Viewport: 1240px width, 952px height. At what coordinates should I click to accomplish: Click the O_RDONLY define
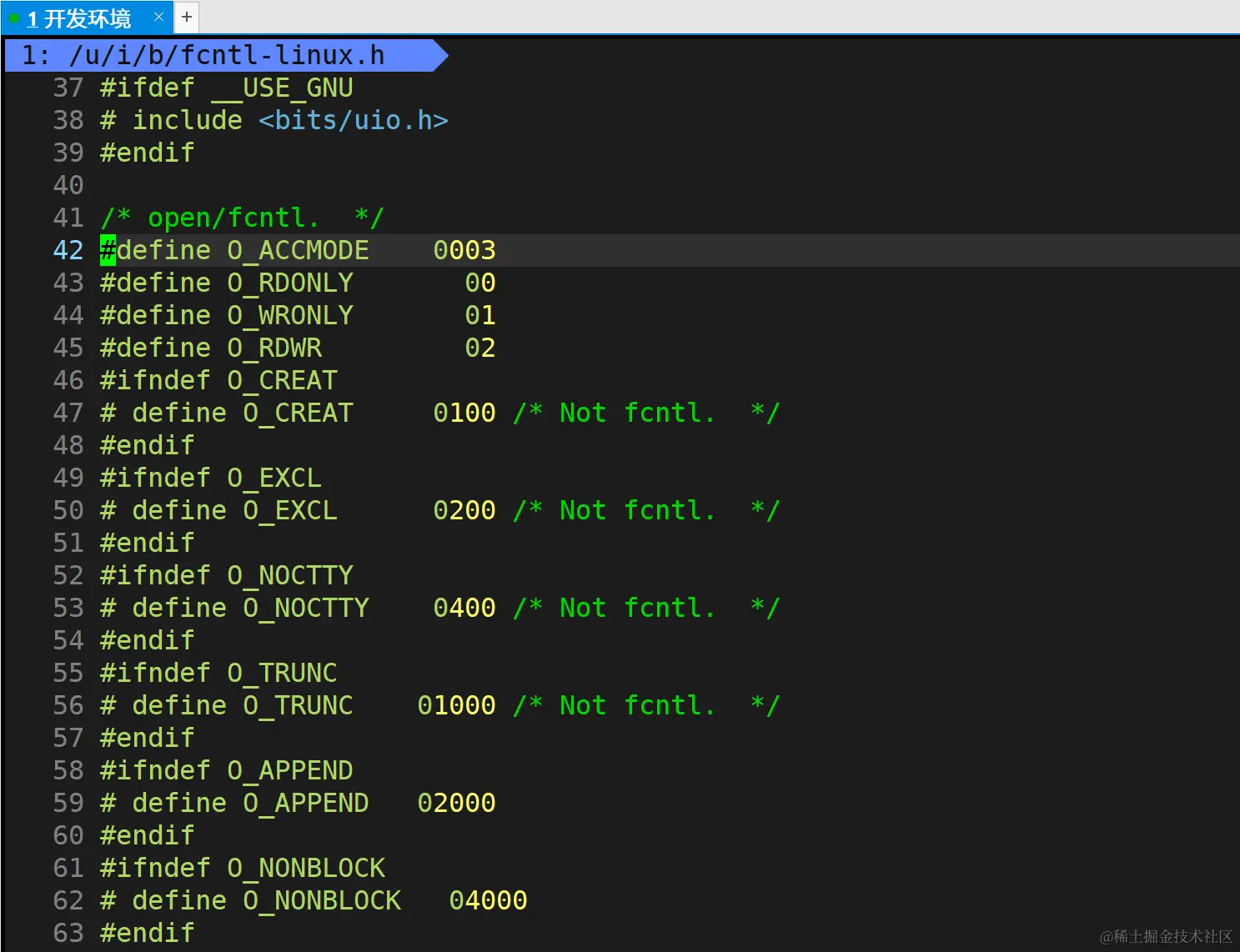[226, 283]
